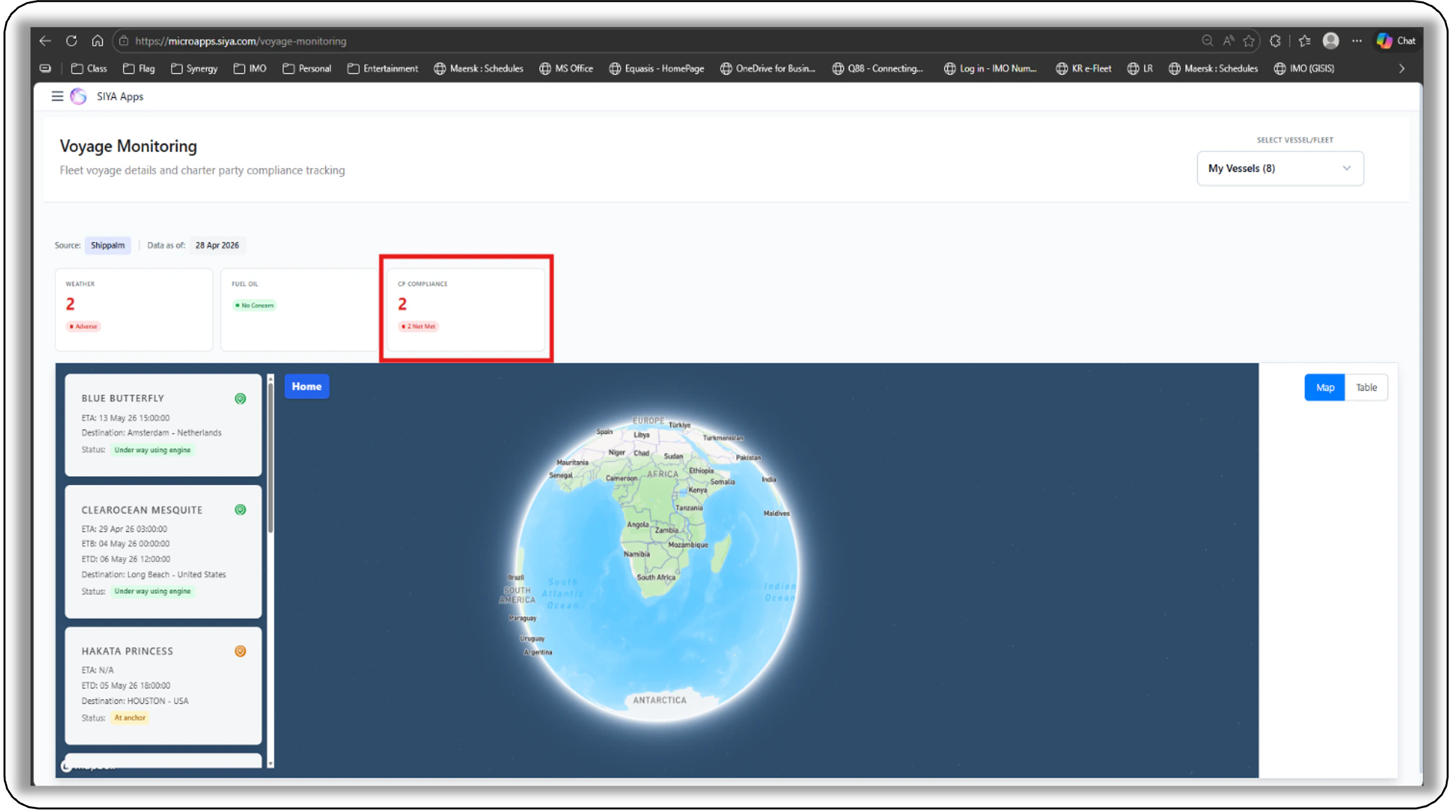Open Select Vessel/Fleet My Vessels dropdown
Viewport: 1456px width, 812px height.
[1280, 169]
